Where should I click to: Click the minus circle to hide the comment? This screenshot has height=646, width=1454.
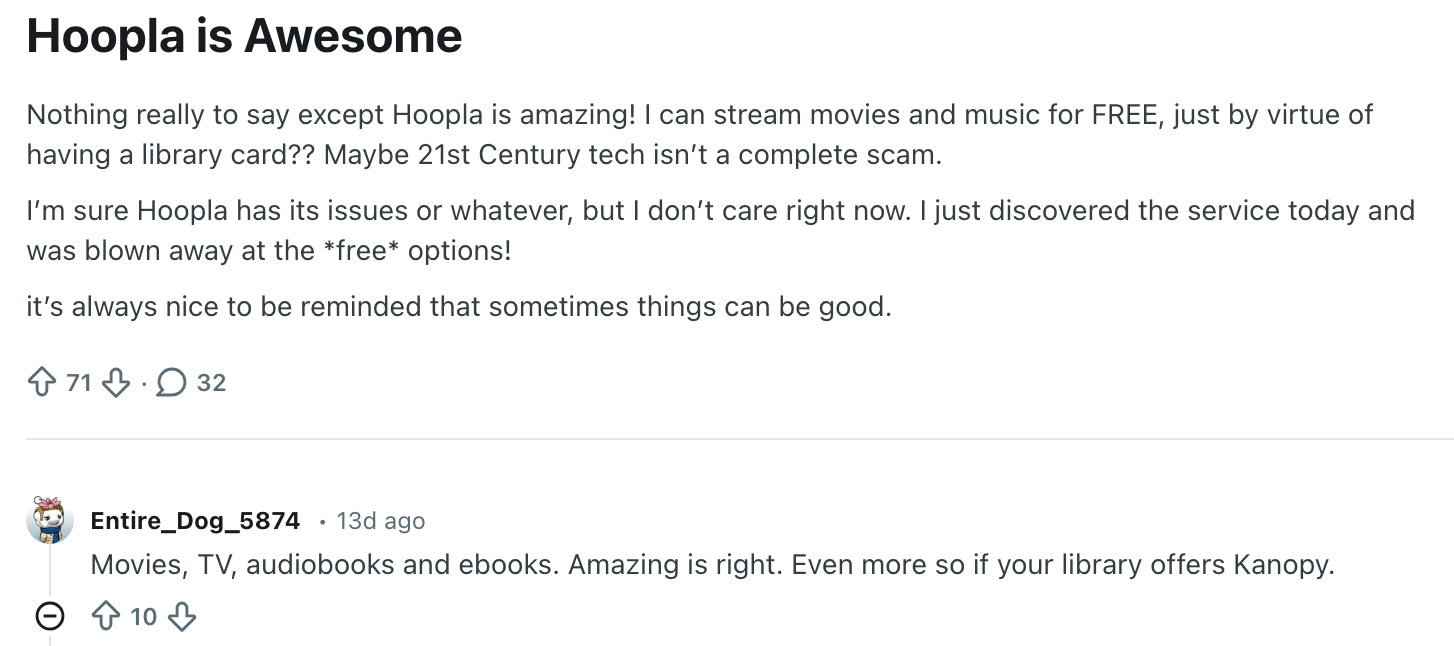tap(50, 616)
